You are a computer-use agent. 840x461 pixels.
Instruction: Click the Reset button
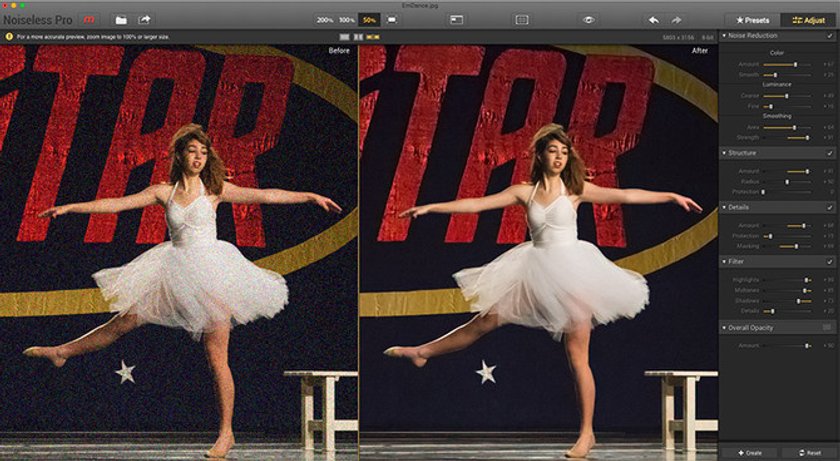(809, 453)
